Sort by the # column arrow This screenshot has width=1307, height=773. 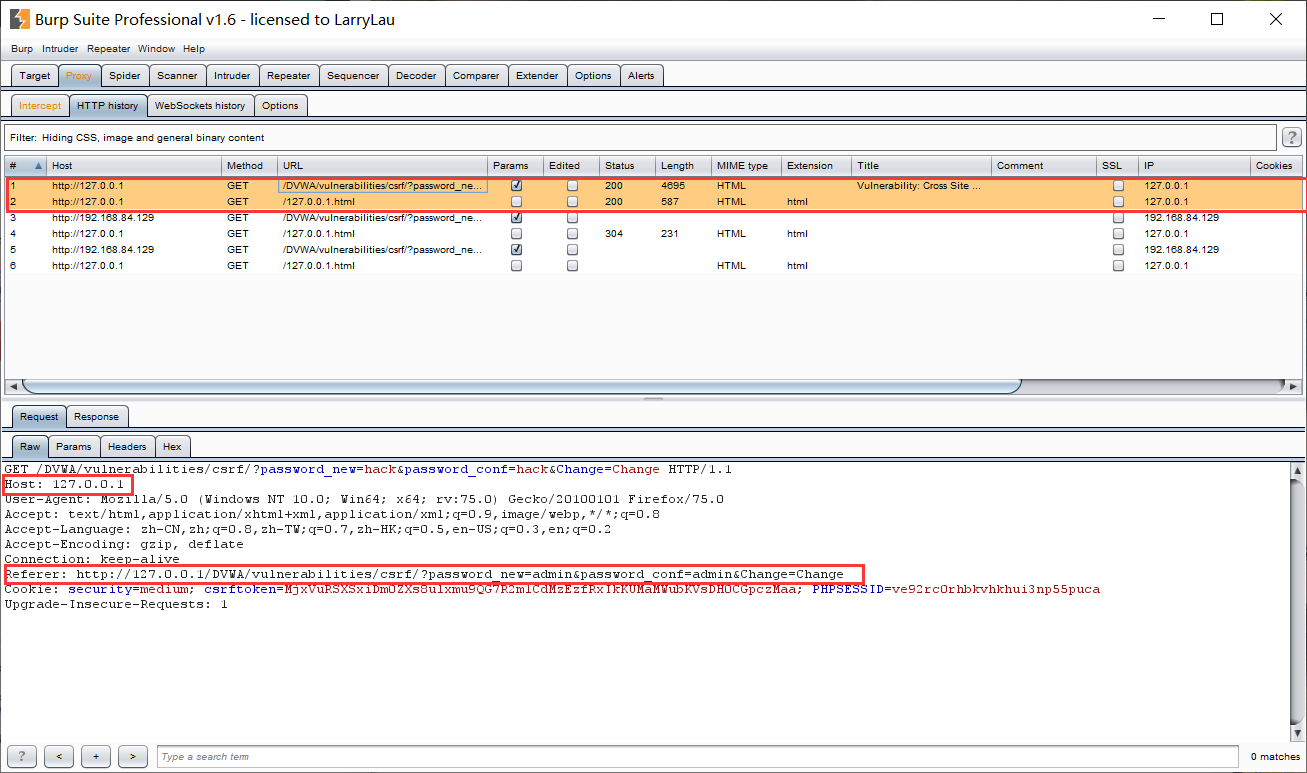click(x=39, y=166)
